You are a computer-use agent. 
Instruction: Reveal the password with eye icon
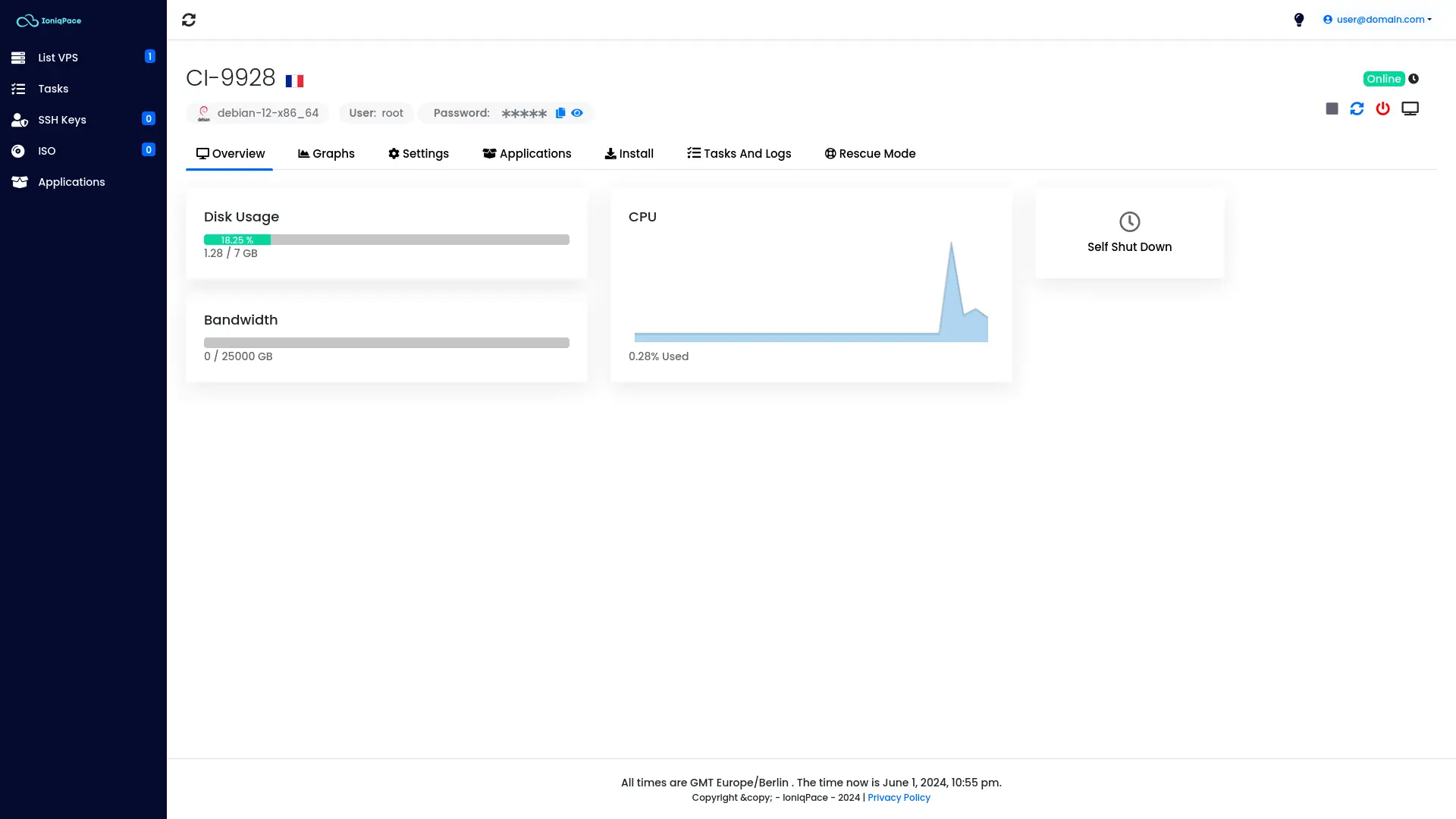coord(577,113)
